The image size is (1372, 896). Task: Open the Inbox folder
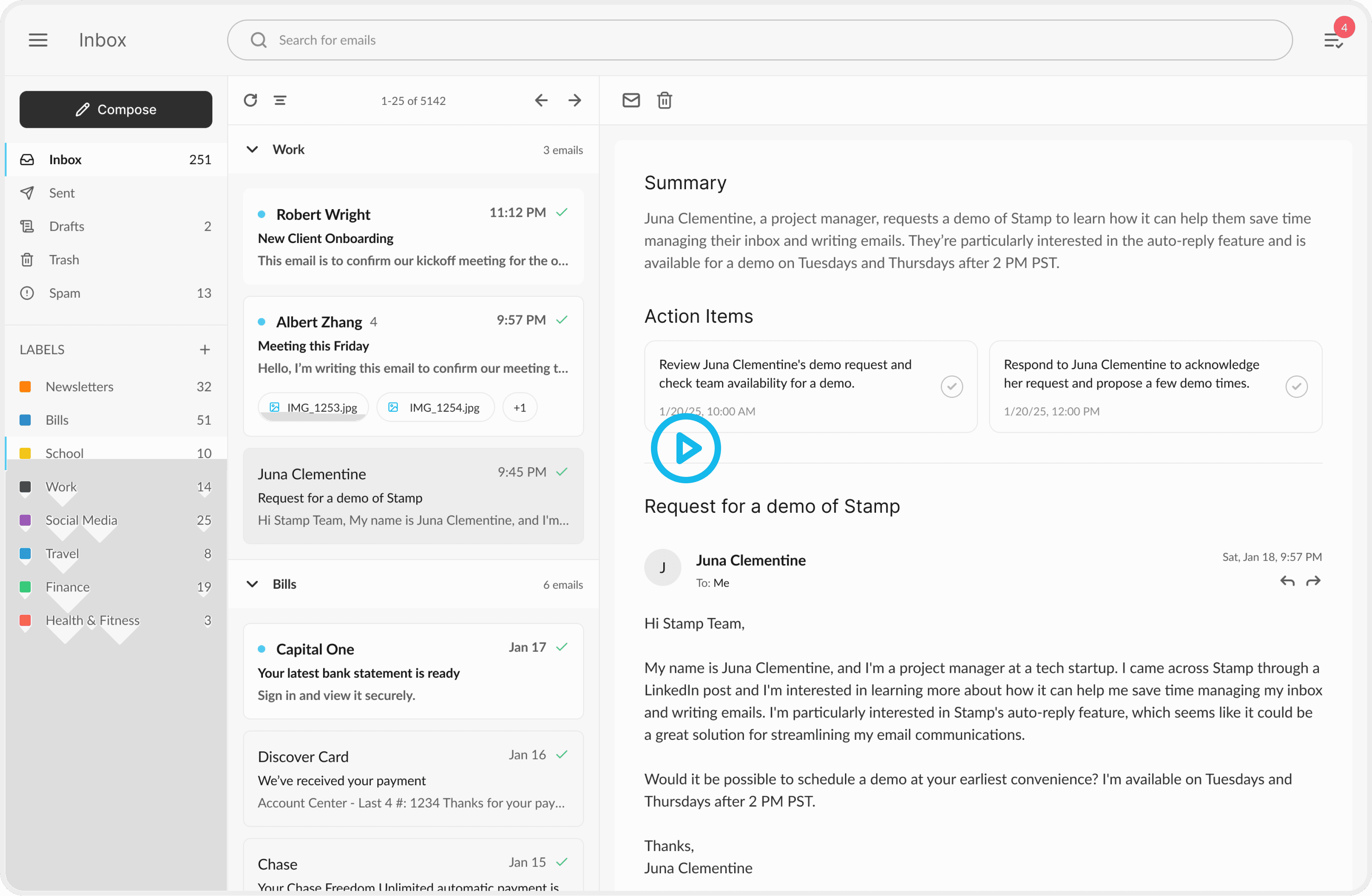(116, 160)
